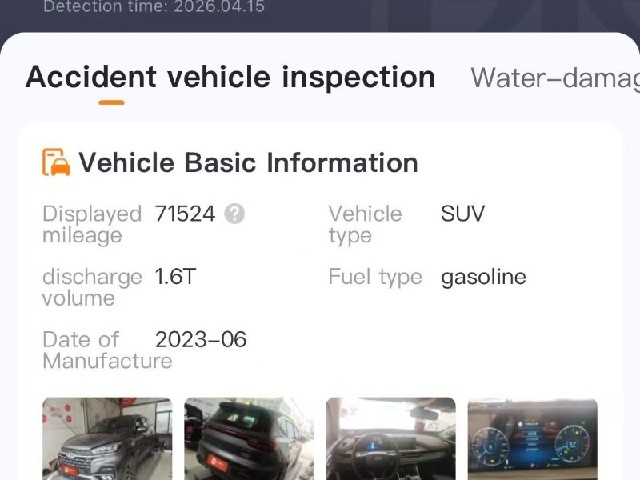The image size is (640, 480).
Task: Click the Detection time text at top
Action: click(x=154, y=7)
